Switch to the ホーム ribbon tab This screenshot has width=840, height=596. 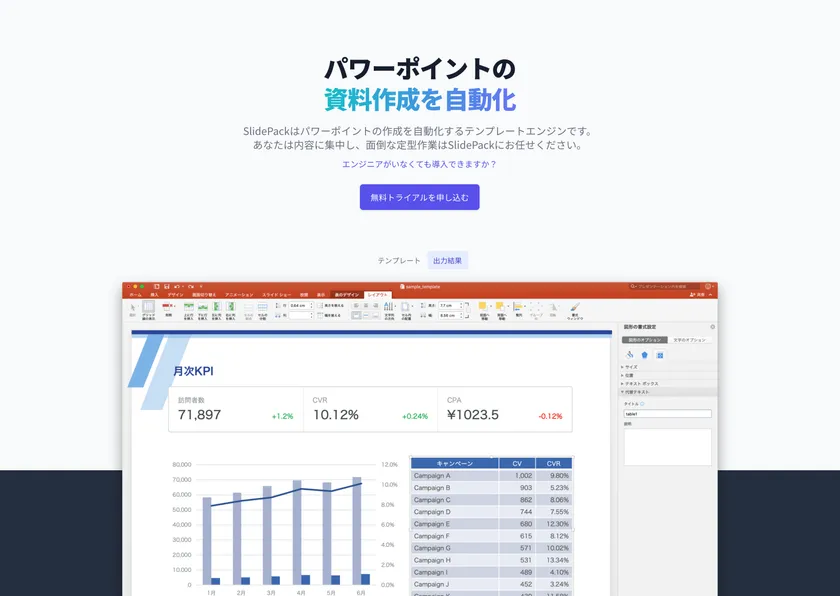pos(136,295)
